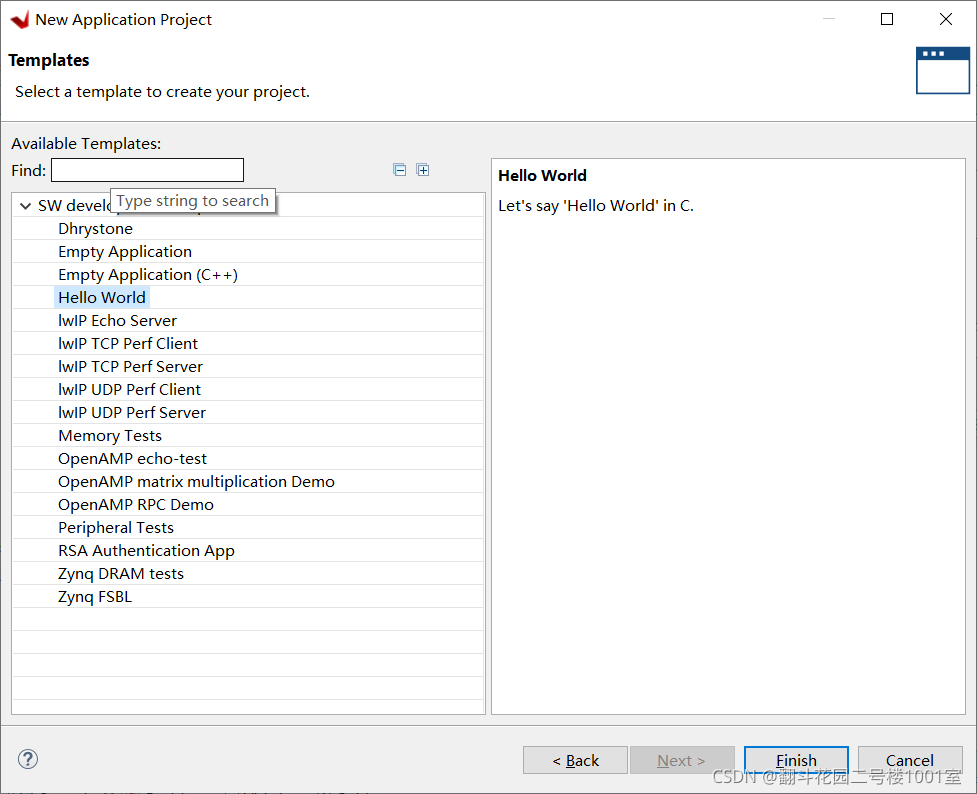Click the disabled Next button
Screen dimensions: 977x794
click(x=682, y=760)
